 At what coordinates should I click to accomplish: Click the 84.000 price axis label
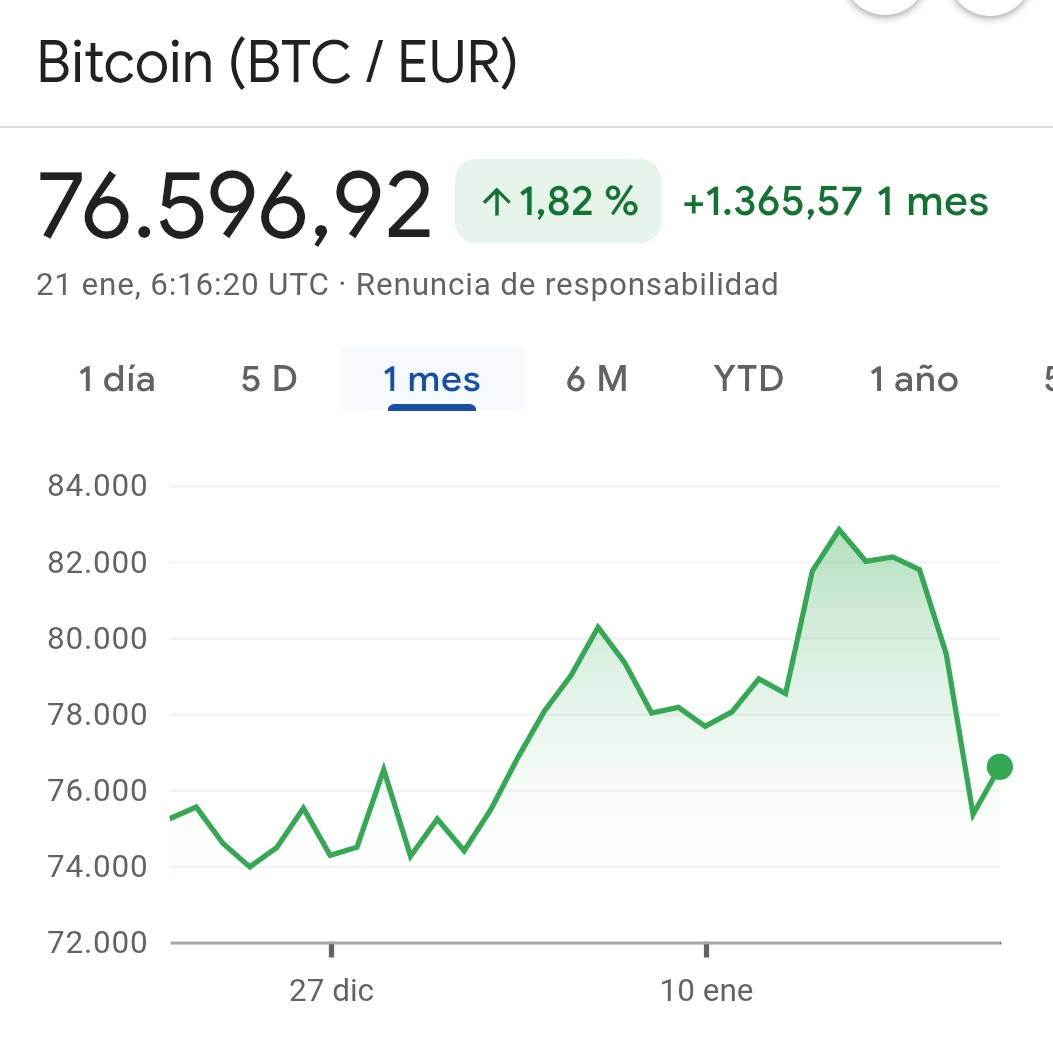[x=97, y=486]
